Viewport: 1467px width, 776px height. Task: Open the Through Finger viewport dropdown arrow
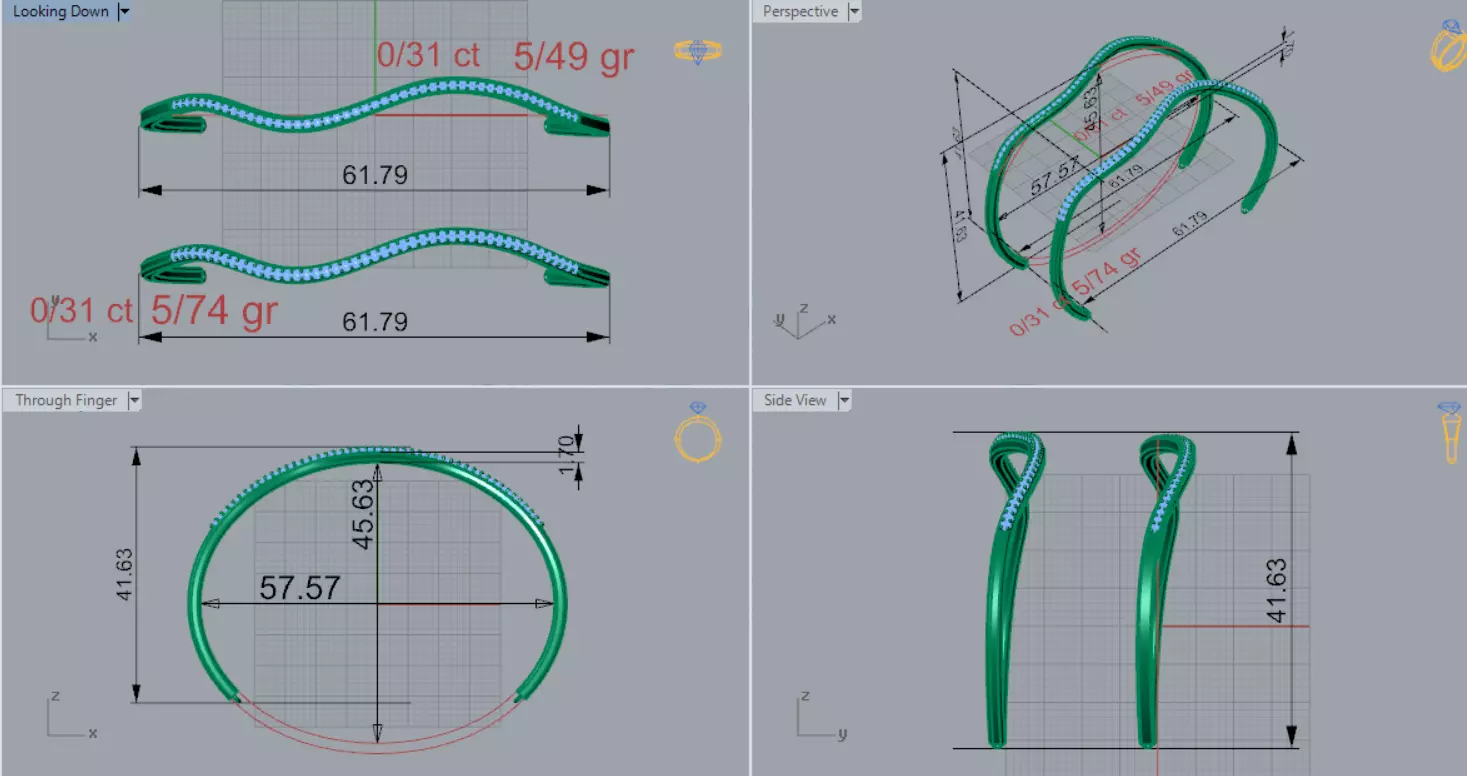click(x=135, y=400)
